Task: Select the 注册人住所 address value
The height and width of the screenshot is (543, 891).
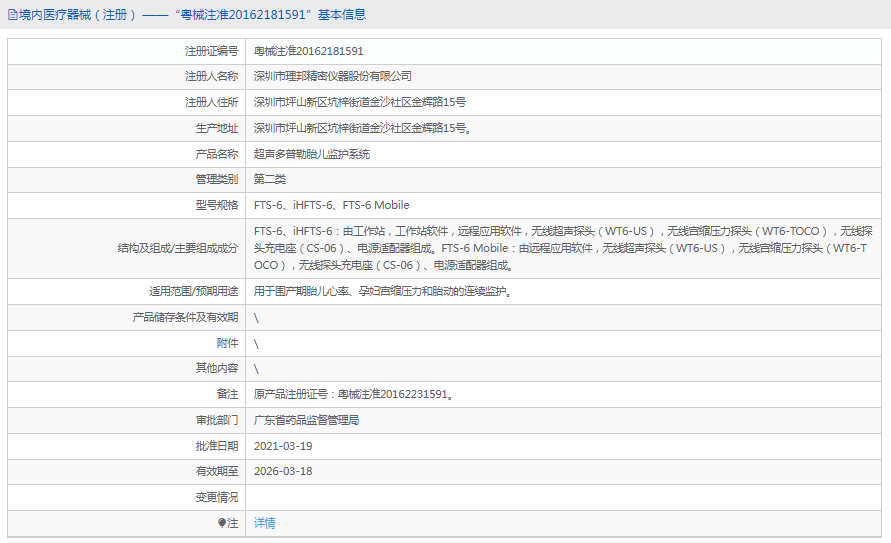Action: (x=360, y=102)
